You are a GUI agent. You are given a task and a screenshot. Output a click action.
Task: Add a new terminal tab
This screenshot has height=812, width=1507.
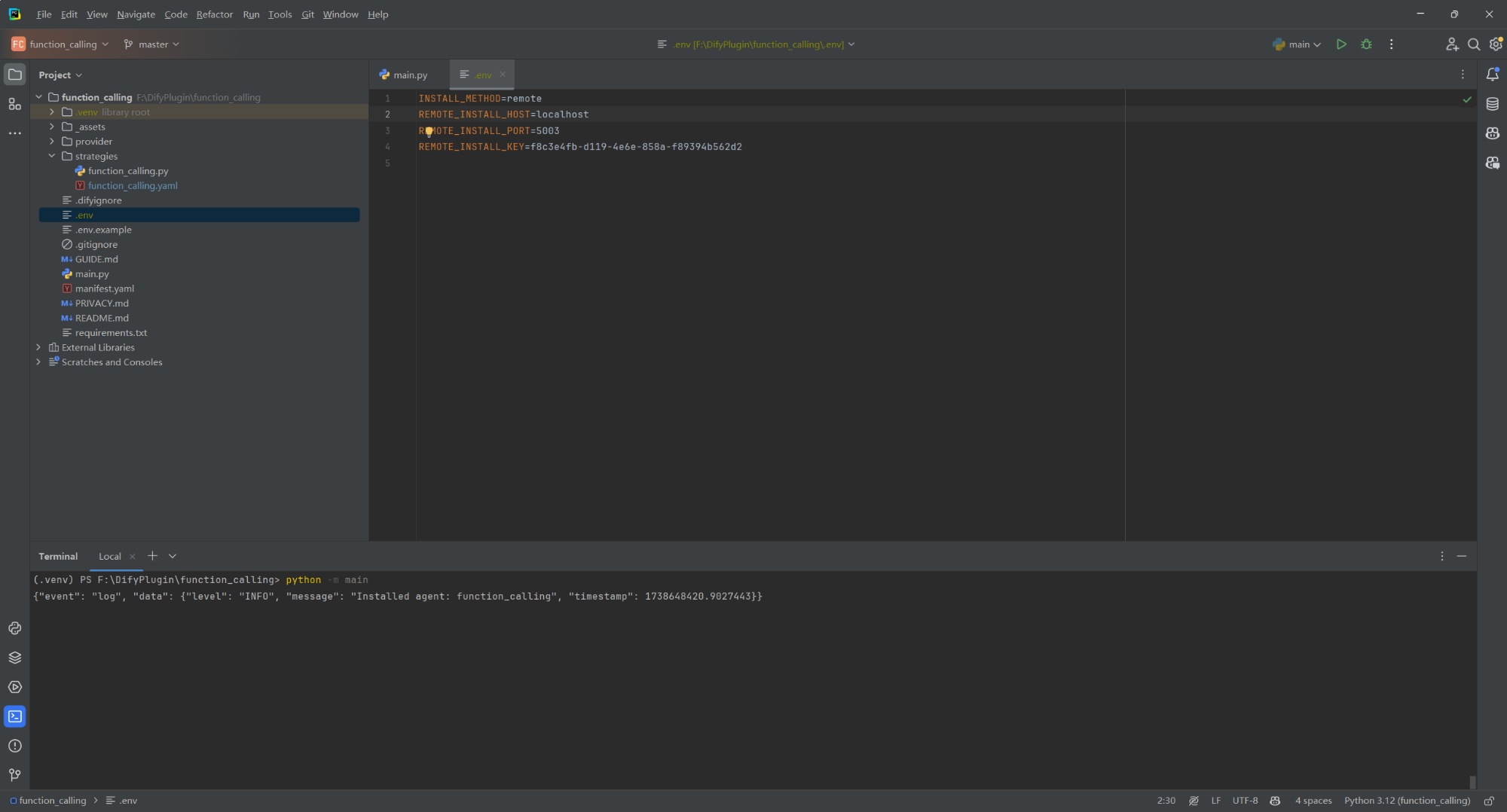pos(152,556)
